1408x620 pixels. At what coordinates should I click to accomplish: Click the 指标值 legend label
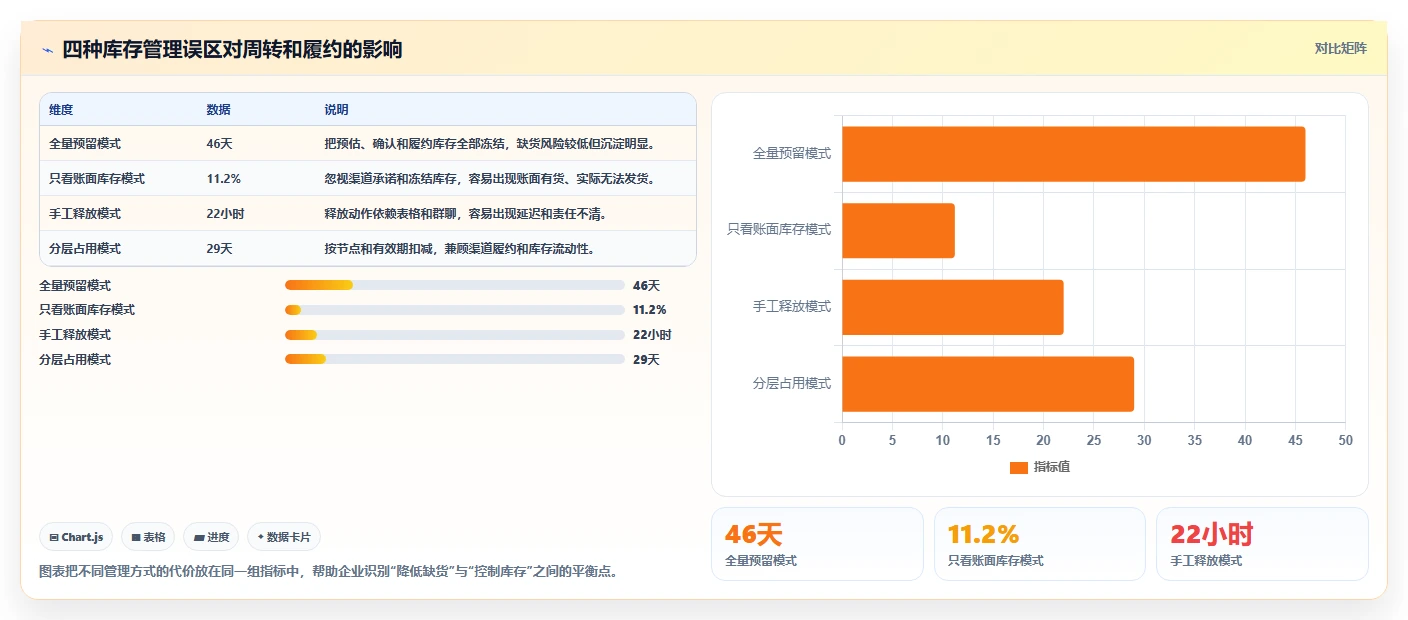coord(1052,468)
